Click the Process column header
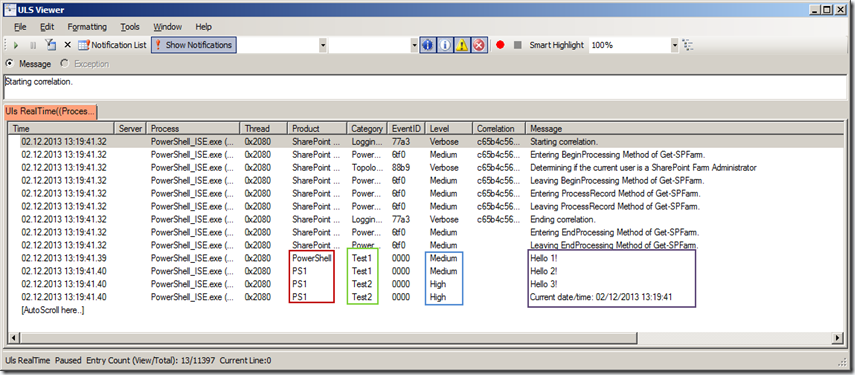The image size is (855, 375). coord(194,129)
